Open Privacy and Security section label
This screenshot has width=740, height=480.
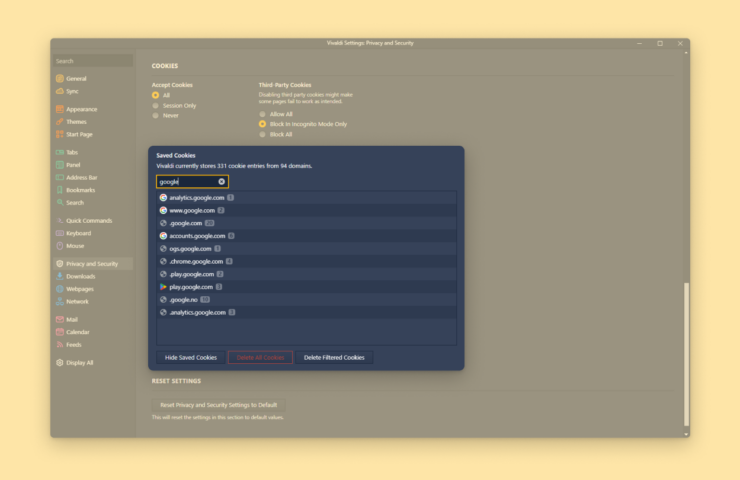pyautogui.click(x=92, y=264)
